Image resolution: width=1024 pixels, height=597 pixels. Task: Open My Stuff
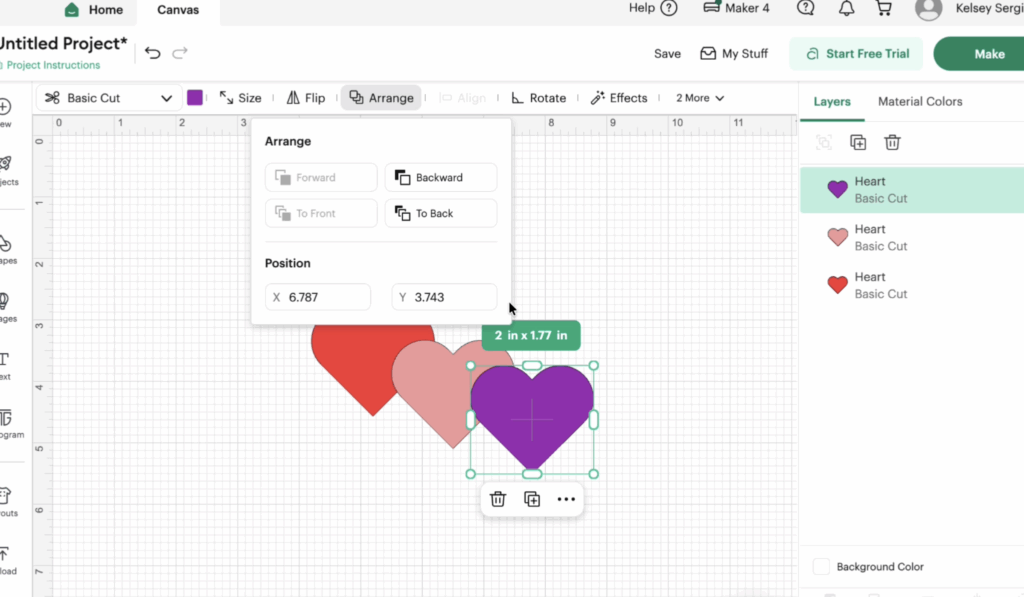tap(734, 54)
